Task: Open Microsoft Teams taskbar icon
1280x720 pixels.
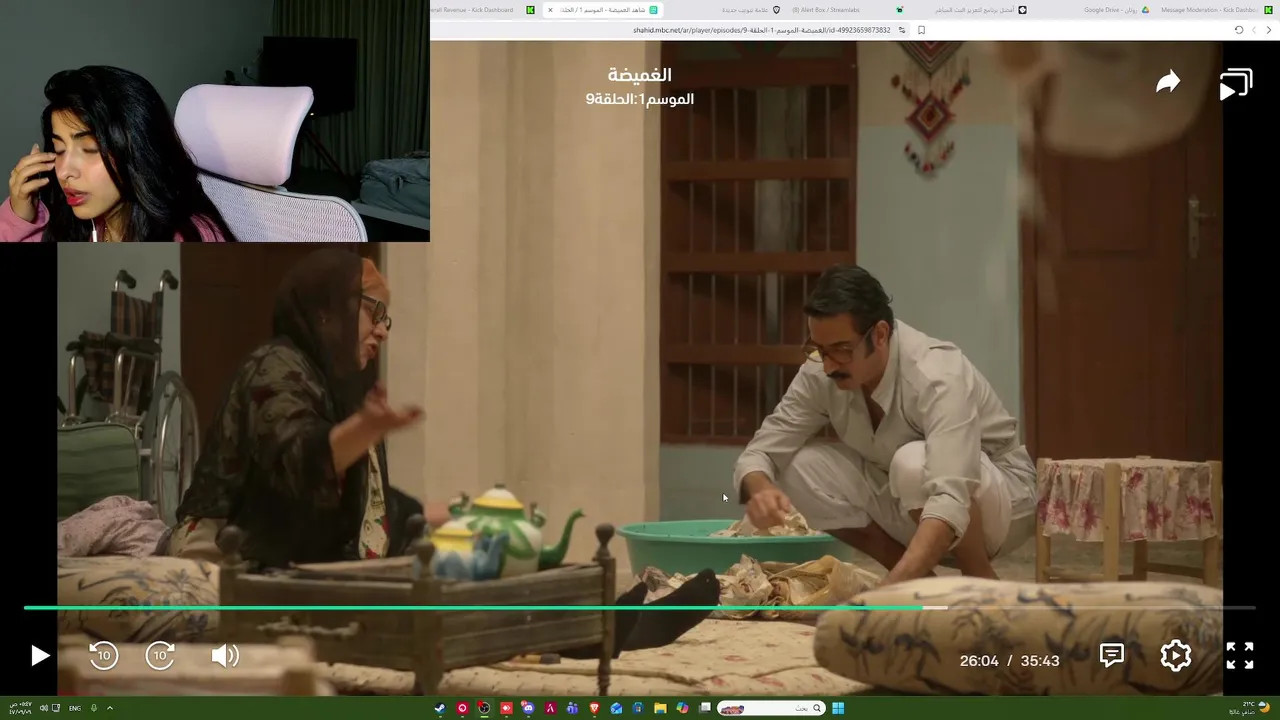Action: click(x=572, y=708)
